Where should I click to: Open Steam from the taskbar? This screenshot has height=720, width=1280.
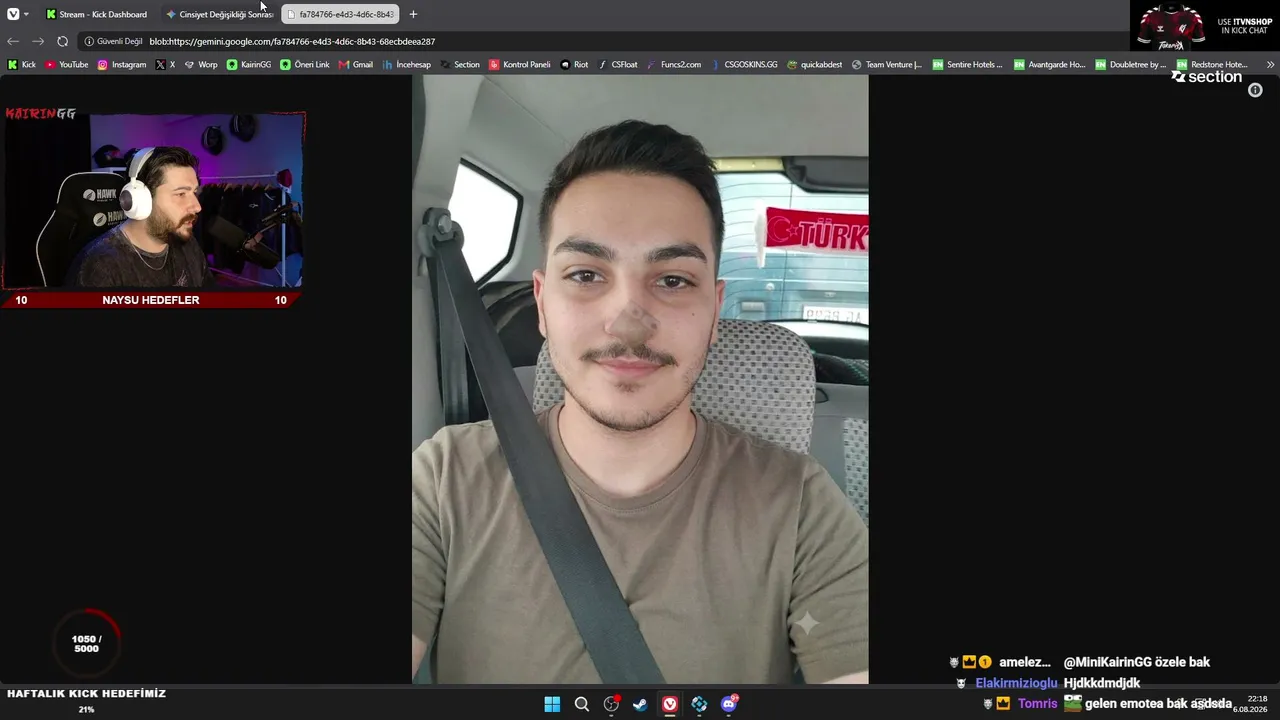click(x=640, y=704)
